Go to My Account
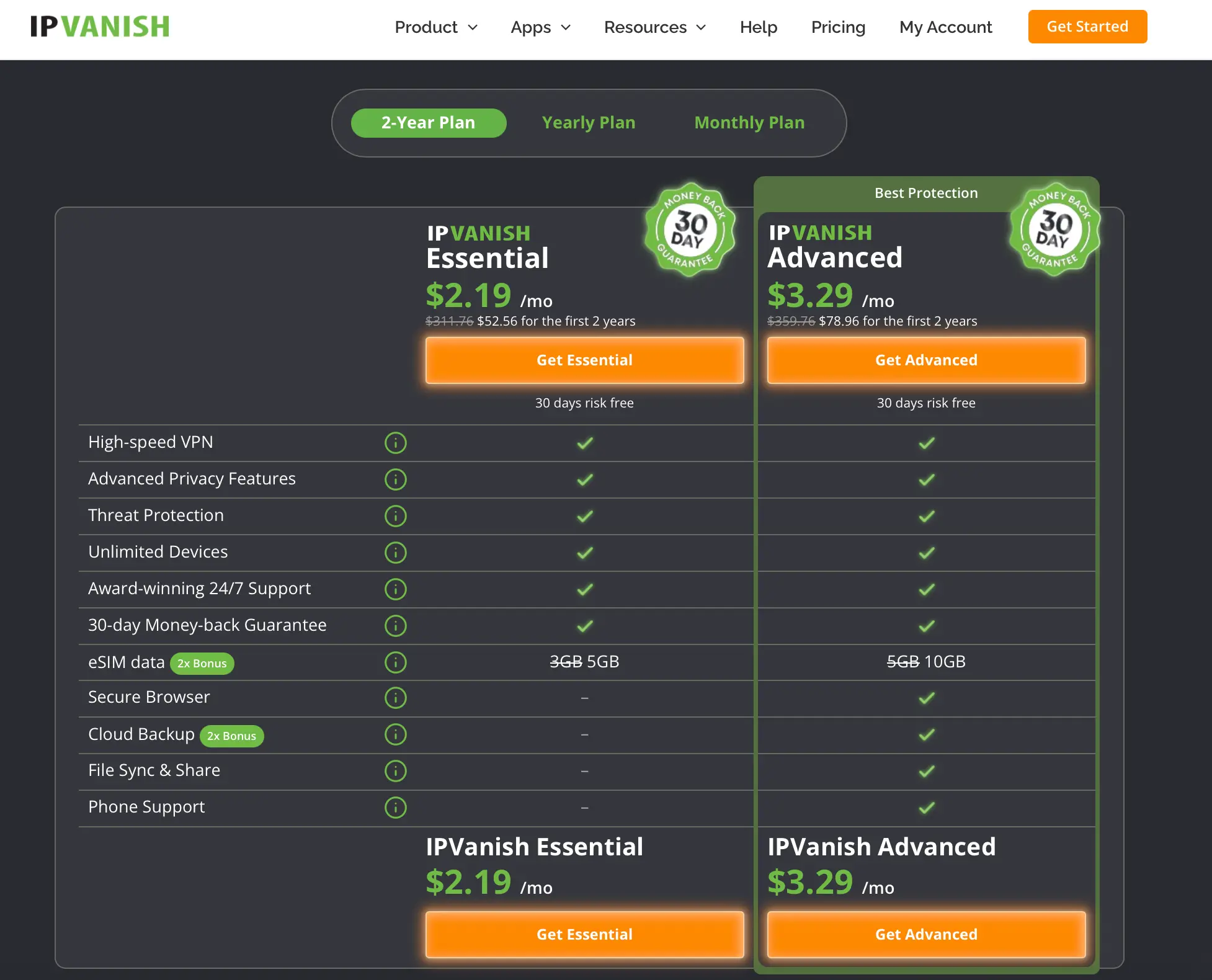This screenshot has width=1212, height=980. (945, 27)
